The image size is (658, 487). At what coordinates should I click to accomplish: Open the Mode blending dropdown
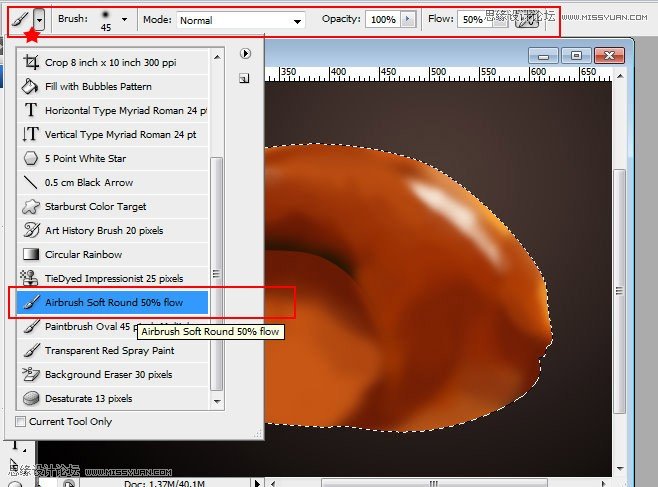click(x=241, y=20)
